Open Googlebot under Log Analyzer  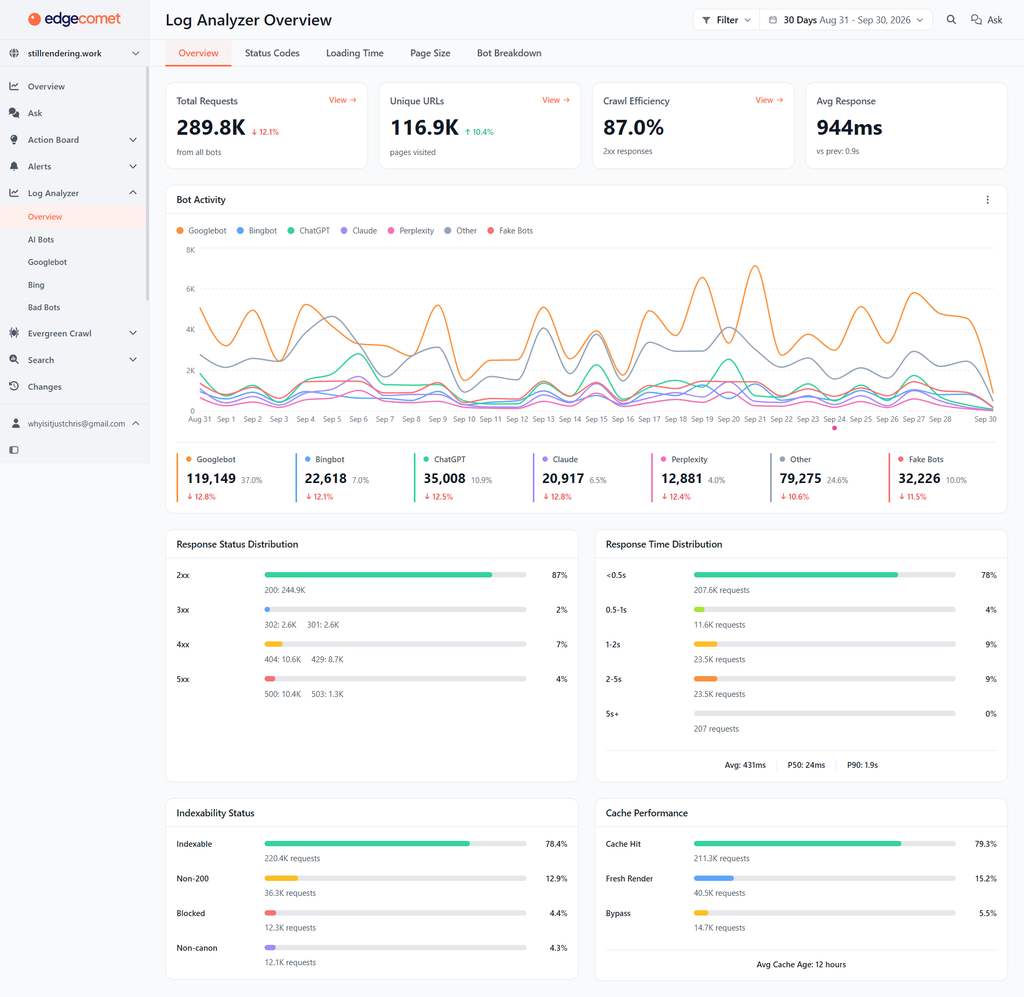tap(47, 262)
